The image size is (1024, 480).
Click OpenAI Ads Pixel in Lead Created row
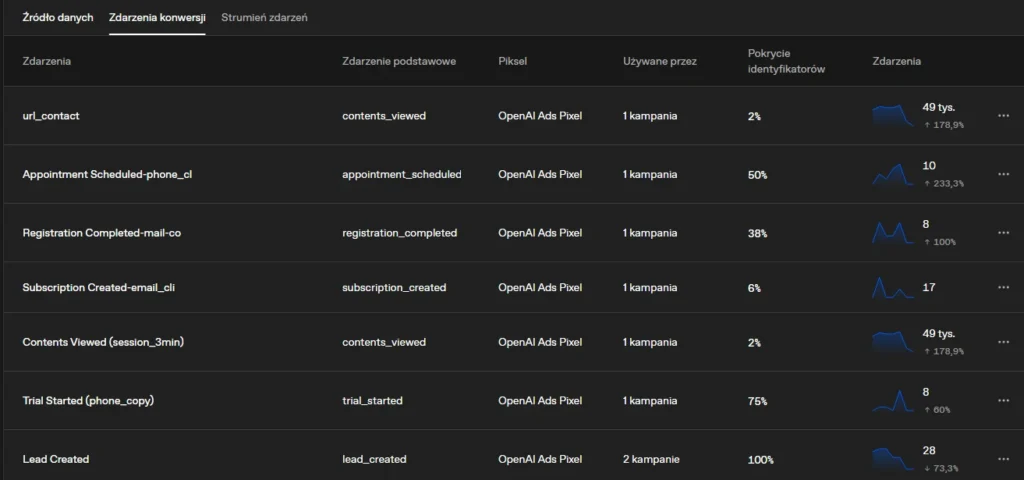point(540,459)
